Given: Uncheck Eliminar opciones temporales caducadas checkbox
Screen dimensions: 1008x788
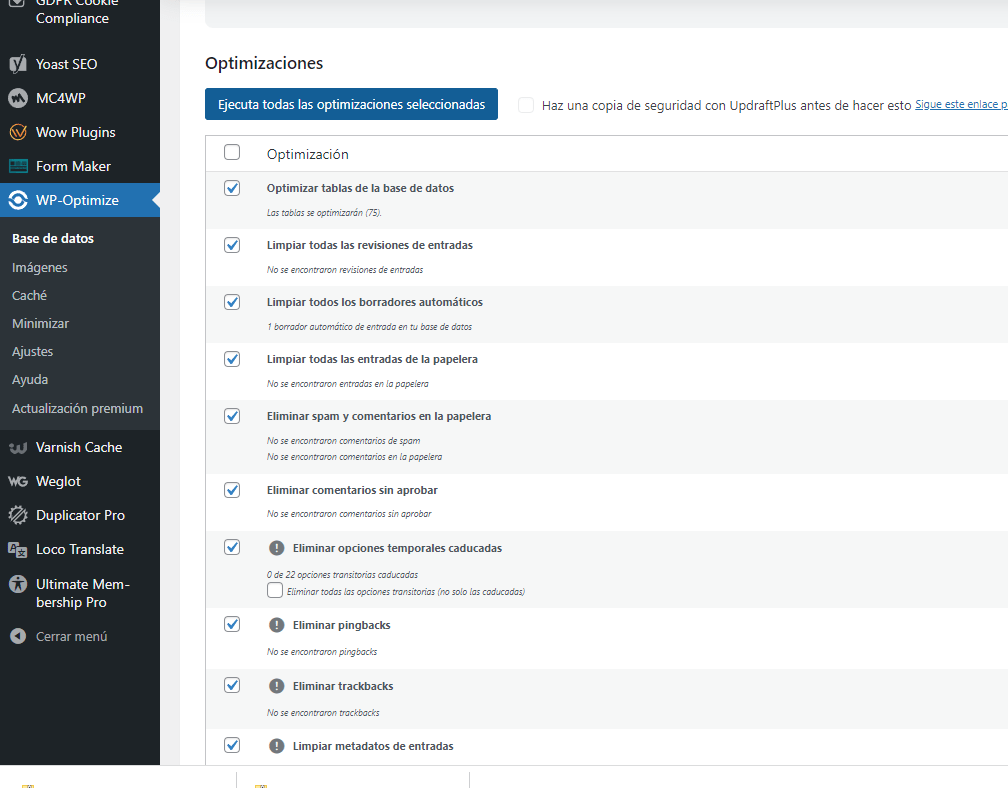Looking at the screenshot, I should pos(232,547).
